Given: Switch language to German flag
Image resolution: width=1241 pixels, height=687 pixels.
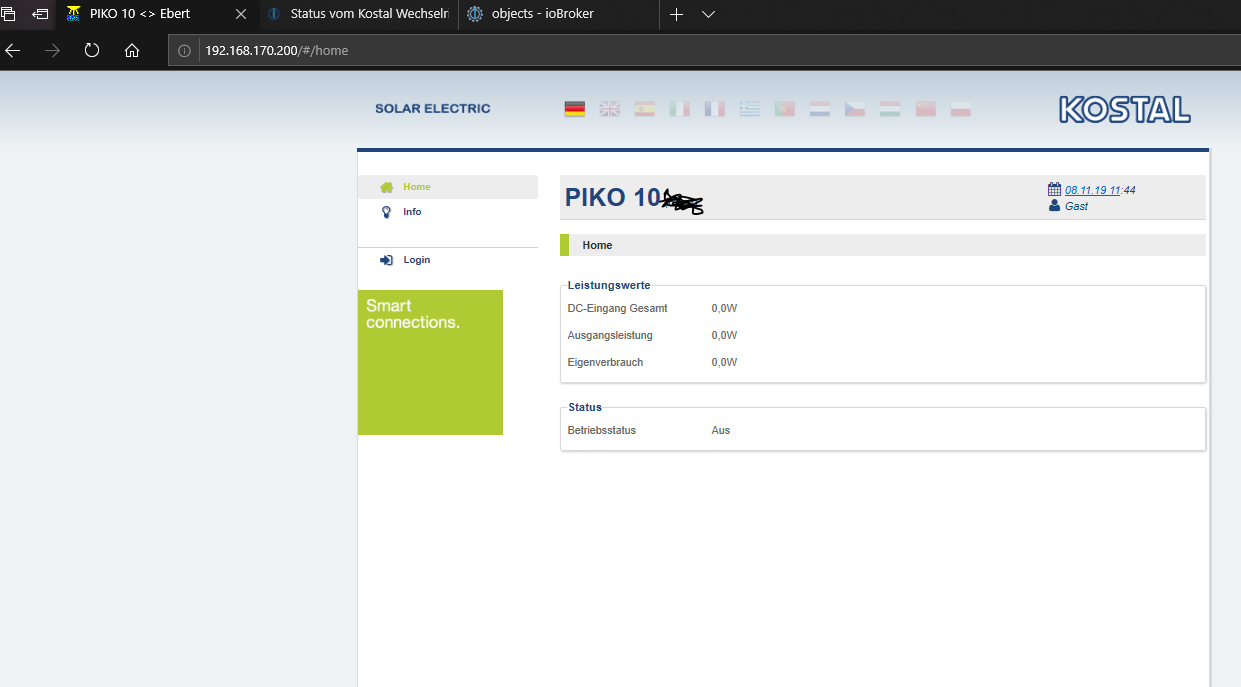Looking at the screenshot, I should (575, 109).
